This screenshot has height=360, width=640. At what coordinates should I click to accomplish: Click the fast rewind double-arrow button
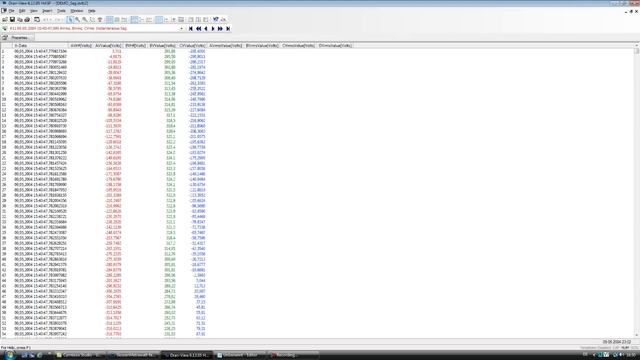(198, 29)
